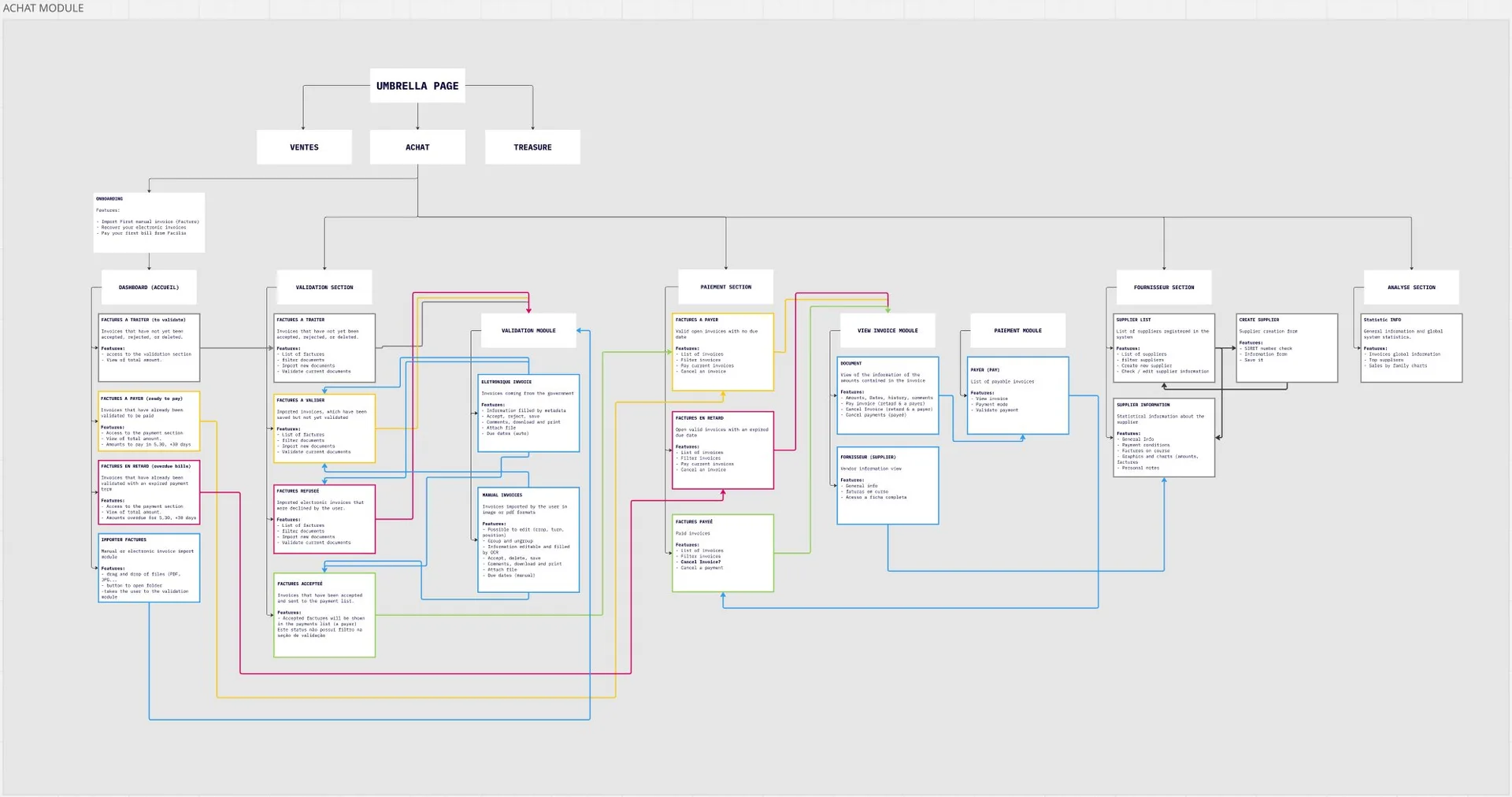This screenshot has width=1512, height=797.
Task: Select the VALIDATION MODULE header box
Action: pos(528,331)
